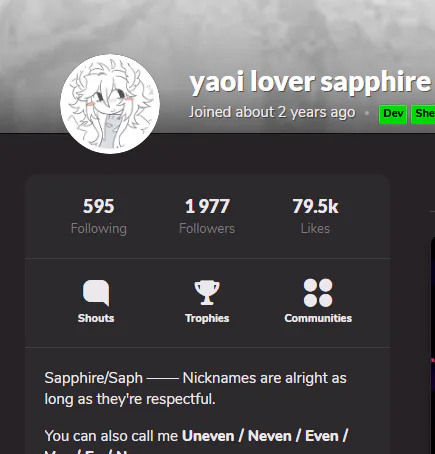Image resolution: width=435 pixels, height=454 pixels.
Task: Click the Followers label
Action: 207,229
